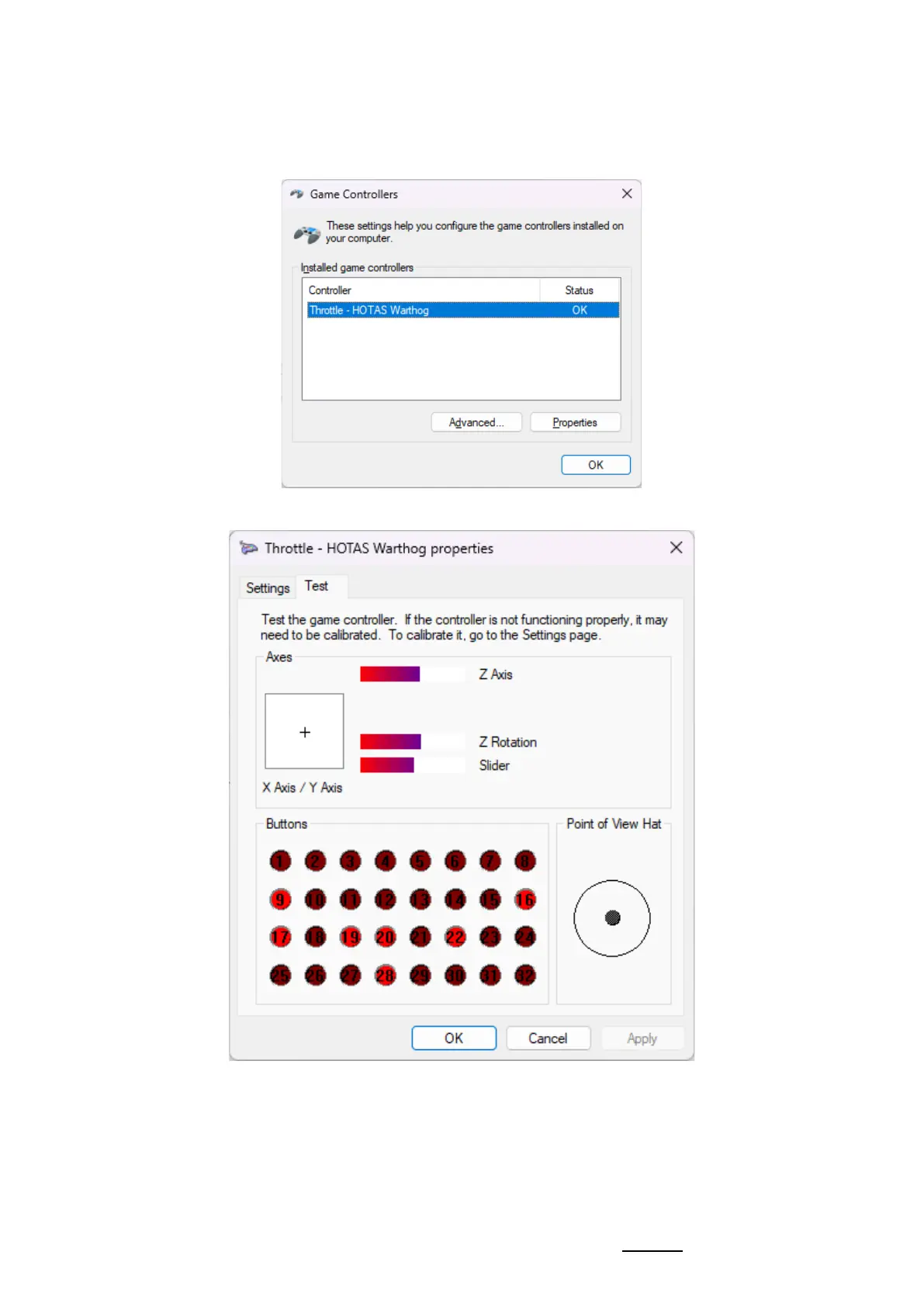Click the Z Rotation label
This screenshot has height=1307, width=924.
(507, 742)
